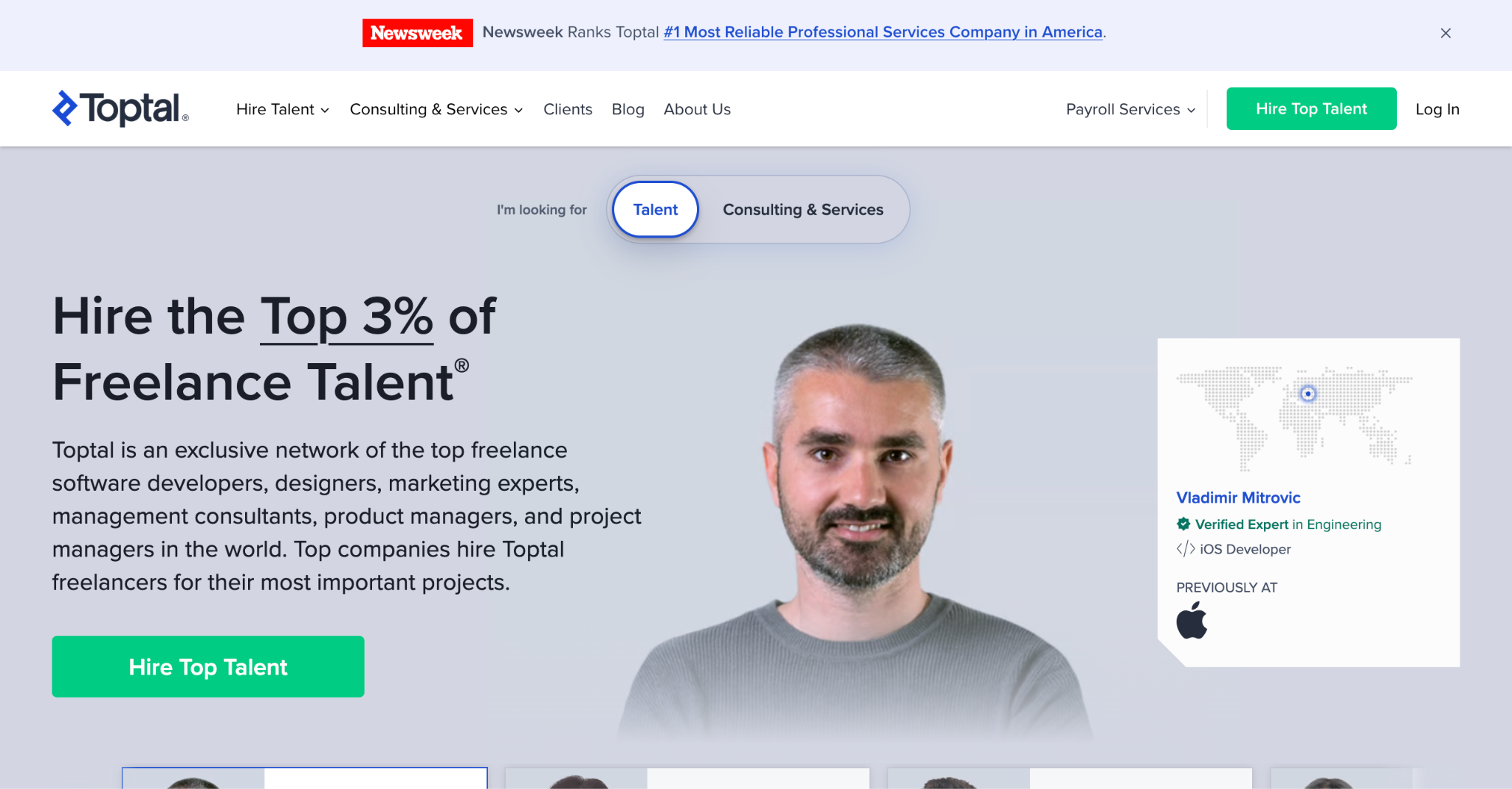Viewport: 1512px width, 789px height.
Task: Click the PREVIOUSLY AT label
Action: (1227, 588)
